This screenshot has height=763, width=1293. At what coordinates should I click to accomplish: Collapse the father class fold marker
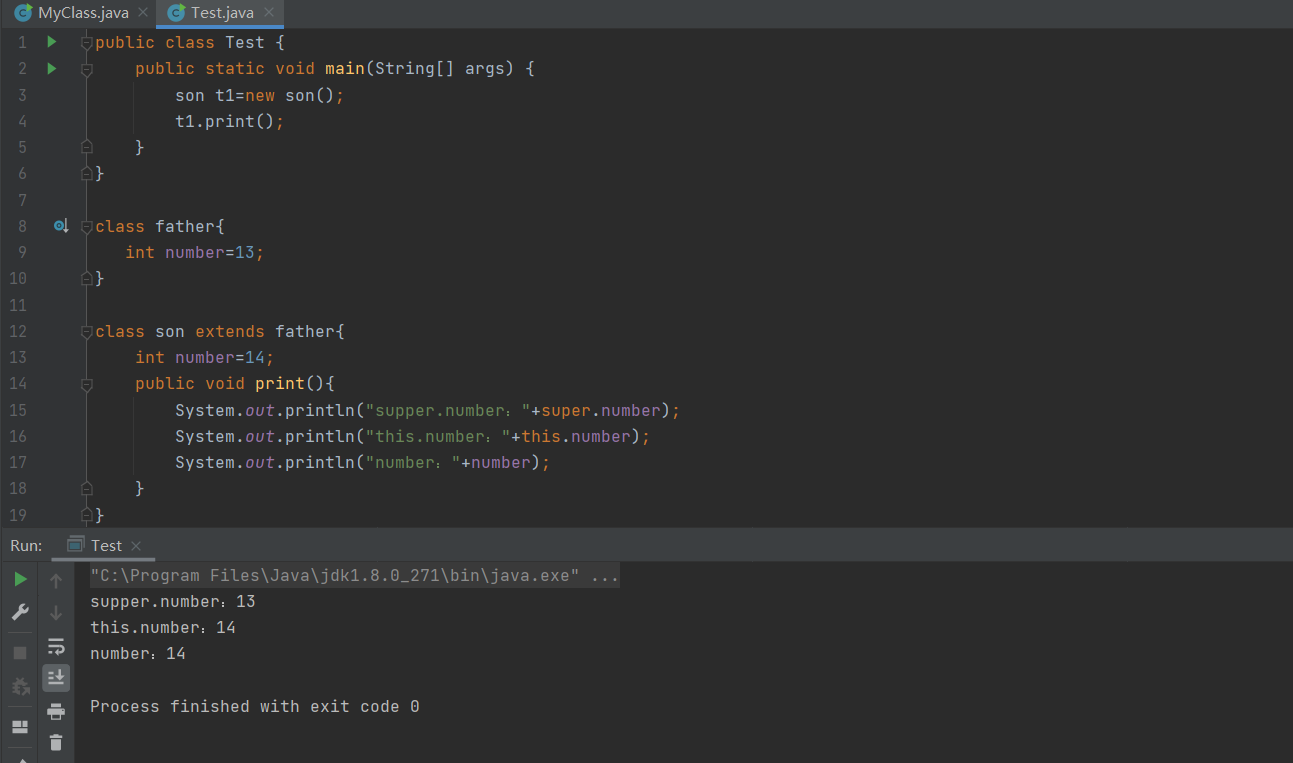click(87, 226)
